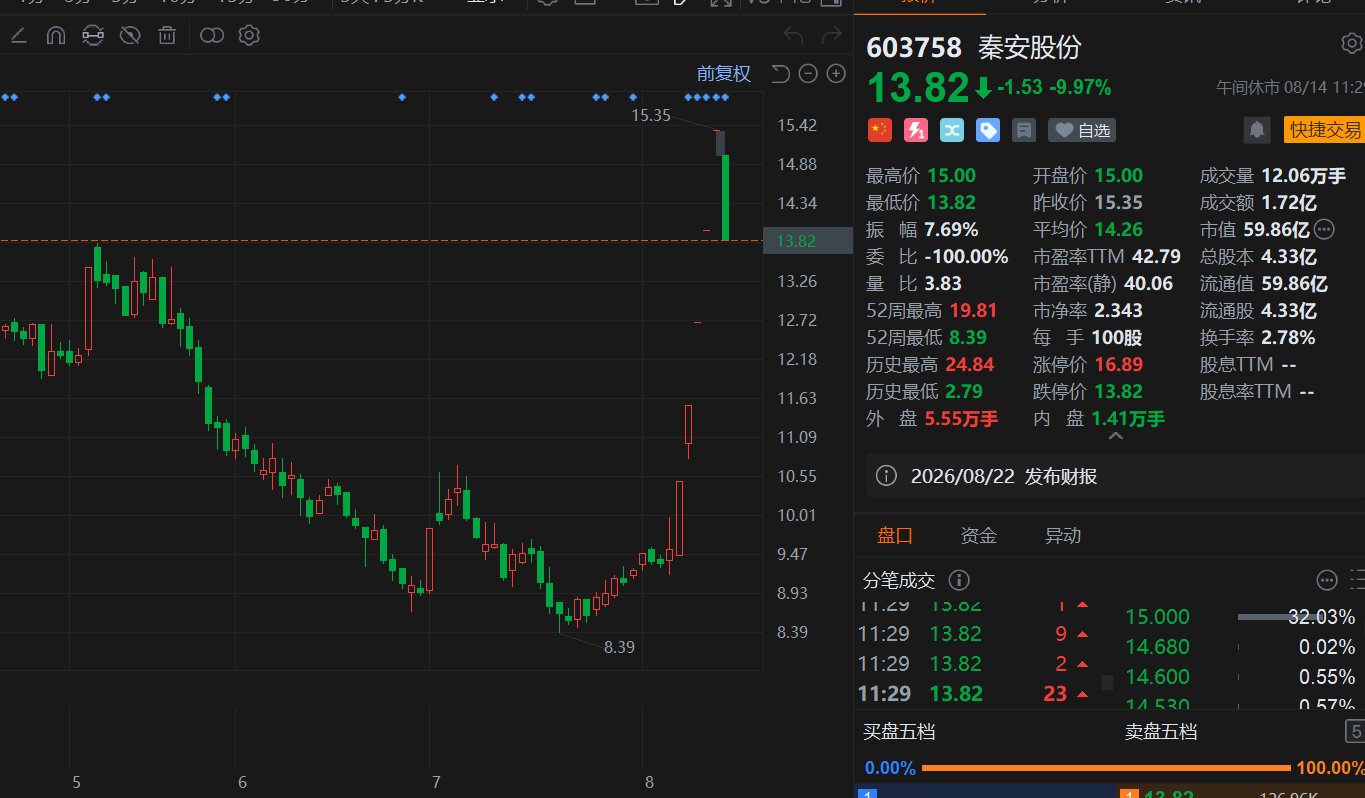Screen dimensions: 1365x798
Task: Click stock code 603758
Action: coord(914,47)
